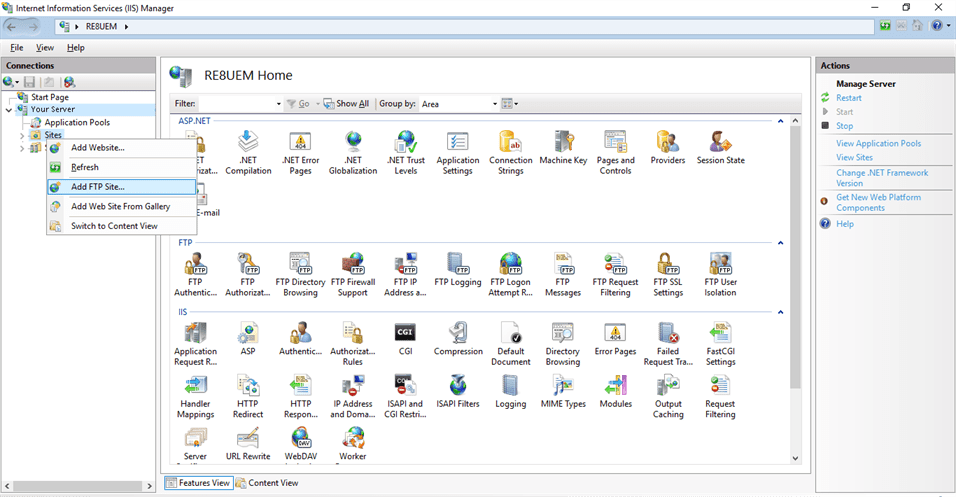Screen dimensions: 956x497
Task: Click Stop in Actions pane
Action: 844,126
